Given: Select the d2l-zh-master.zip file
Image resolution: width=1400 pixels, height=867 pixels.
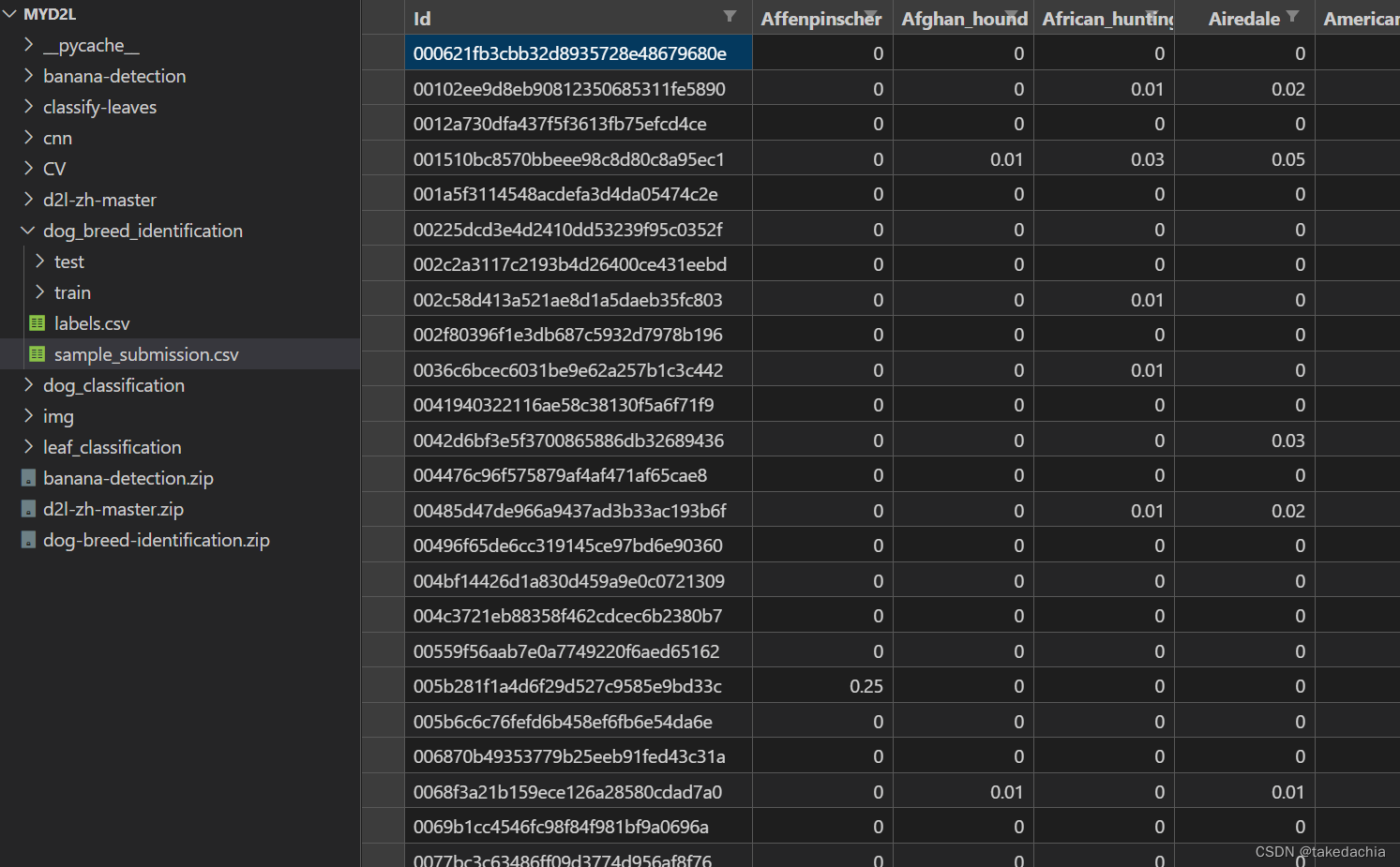Looking at the screenshot, I should [x=113, y=509].
